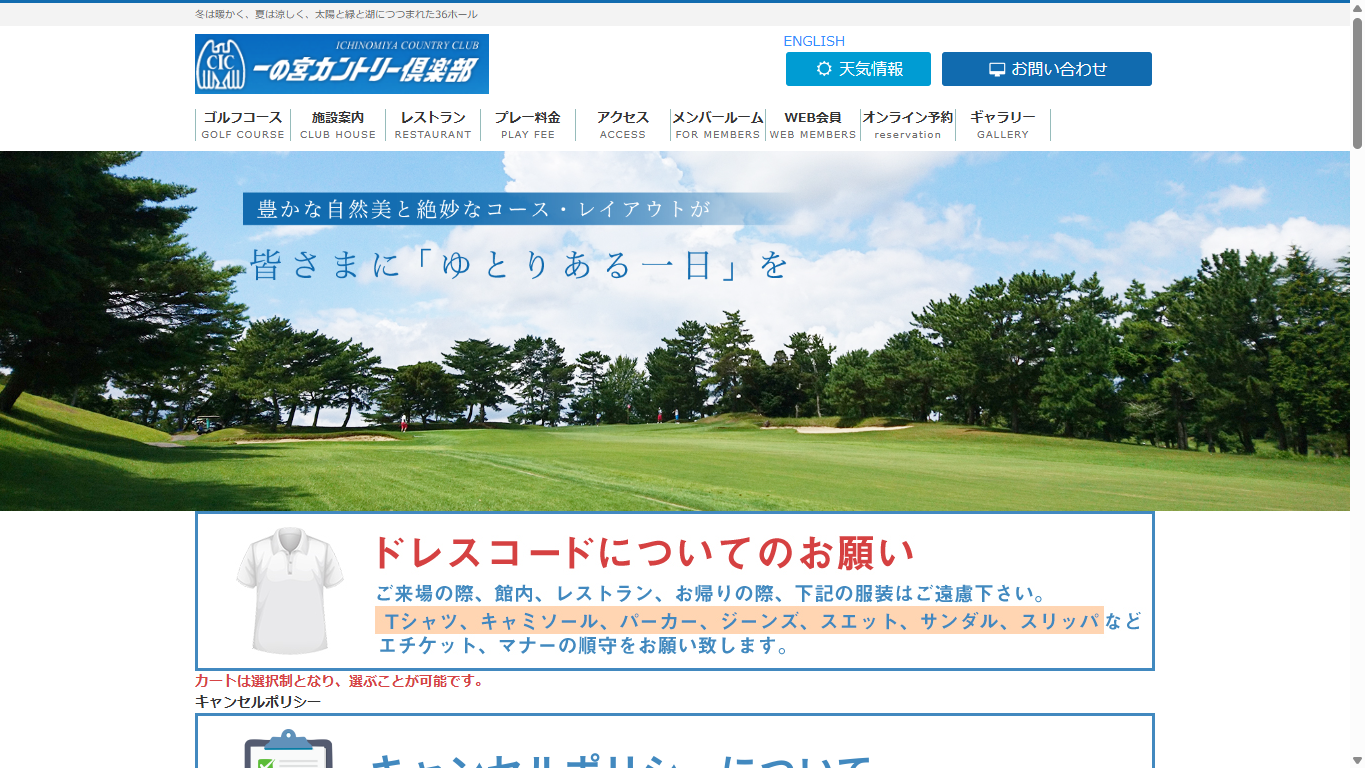The height and width of the screenshot is (768, 1365).
Task: Click the キャンセルポリシー text label
Action: 258,702
